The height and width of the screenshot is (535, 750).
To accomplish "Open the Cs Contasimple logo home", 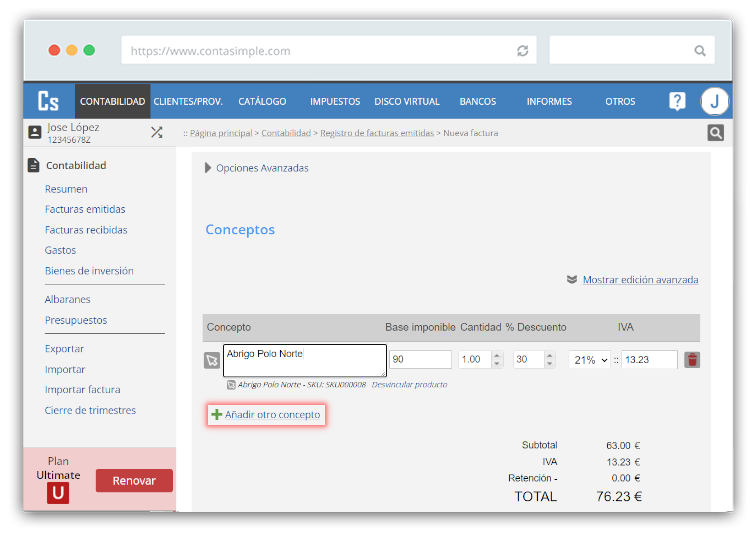I will (48, 101).
